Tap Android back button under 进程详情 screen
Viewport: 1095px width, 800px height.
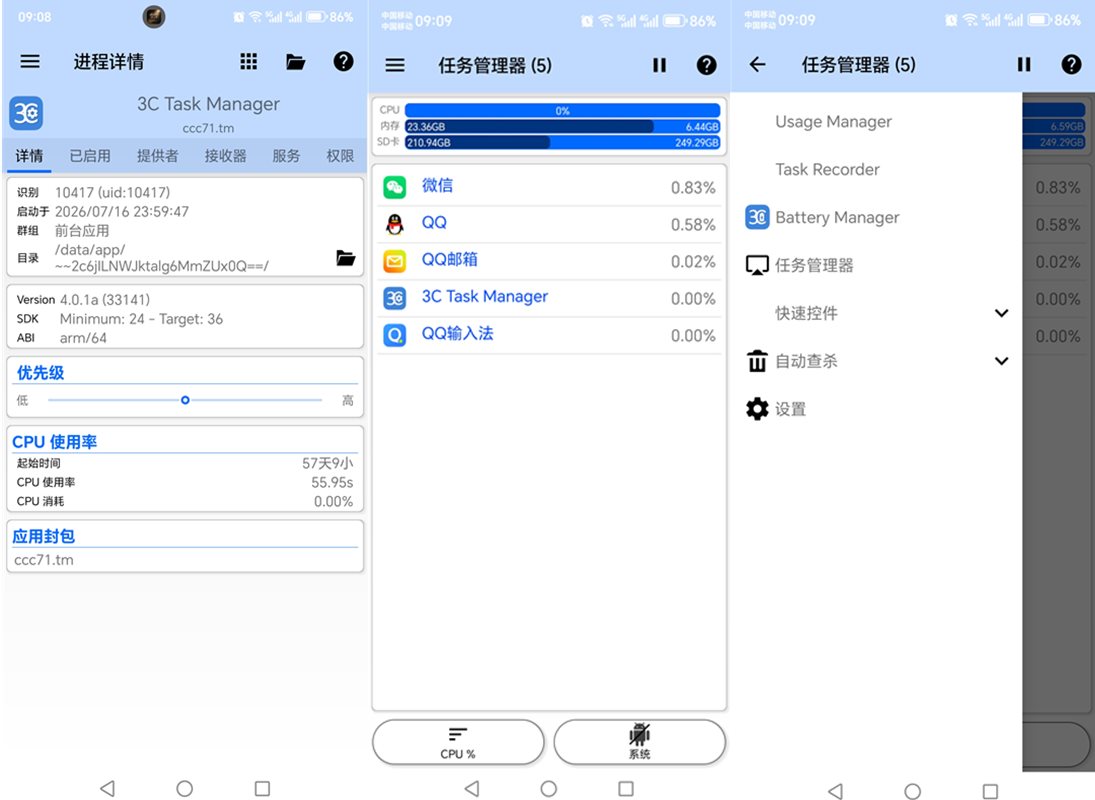[108, 788]
